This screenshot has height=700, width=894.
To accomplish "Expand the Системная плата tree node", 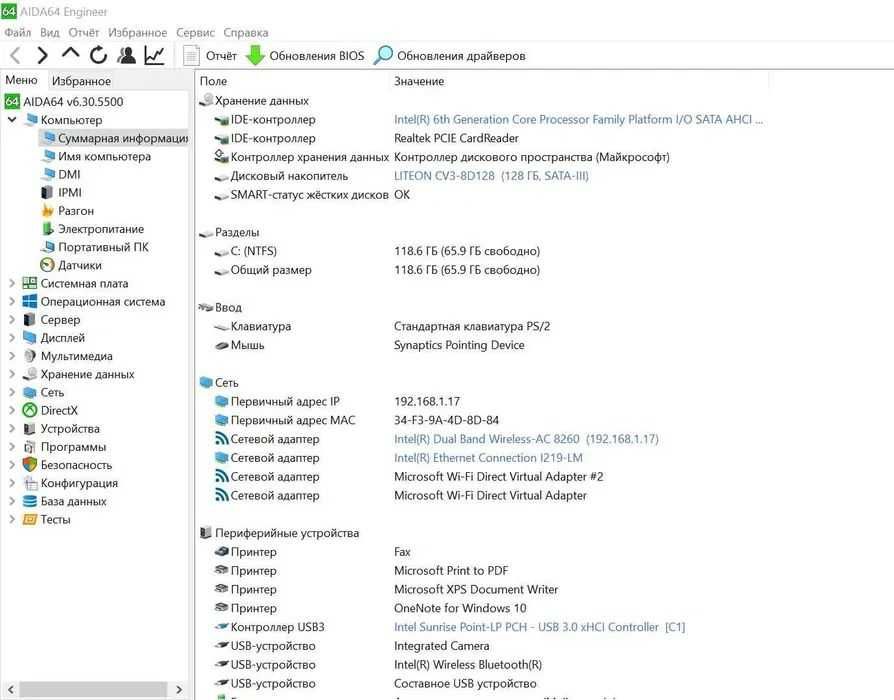I will click(x=12, y=283).
